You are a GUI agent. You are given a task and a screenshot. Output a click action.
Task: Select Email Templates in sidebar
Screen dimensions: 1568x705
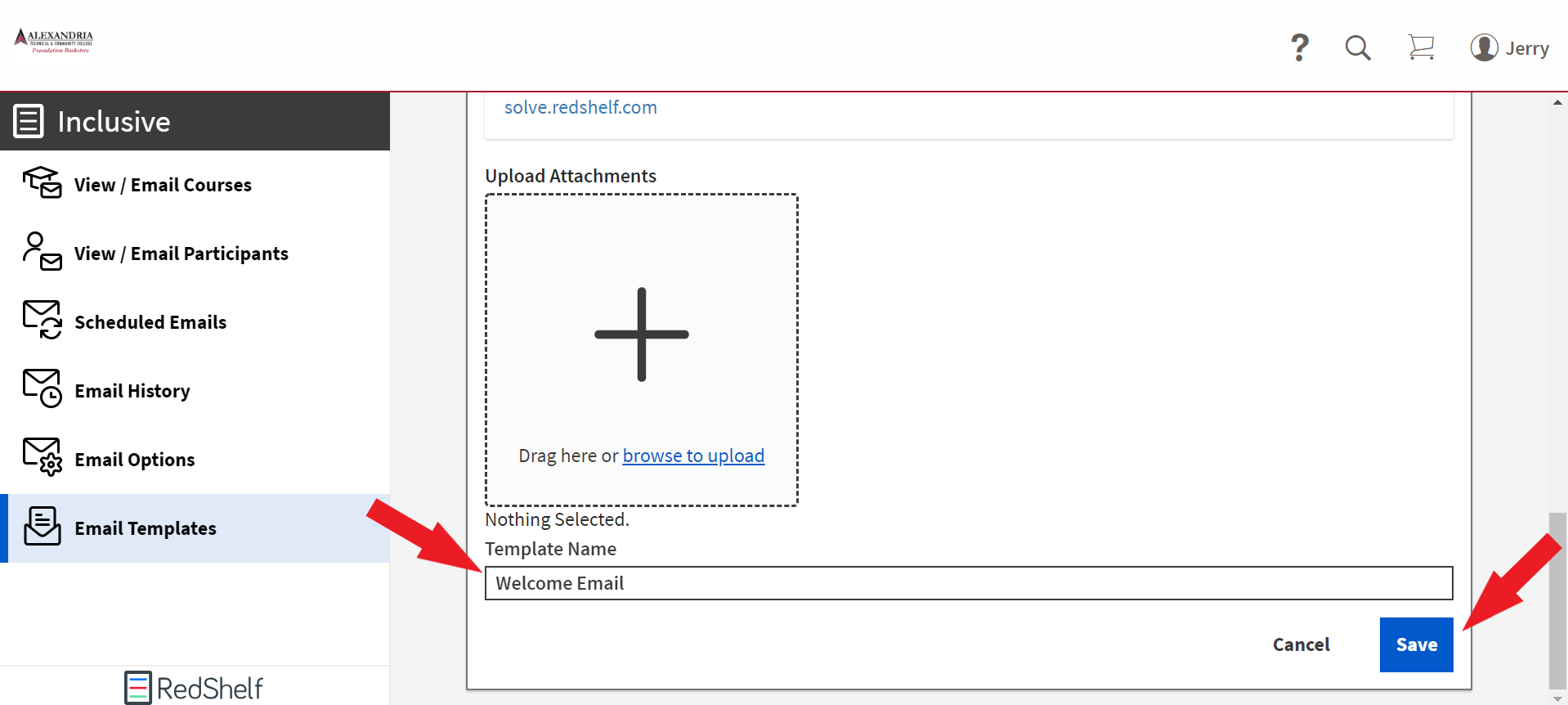point(195,528)
